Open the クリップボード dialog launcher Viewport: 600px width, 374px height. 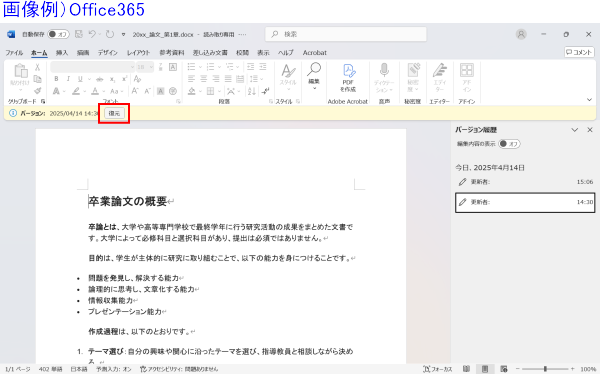coord(43,101)
